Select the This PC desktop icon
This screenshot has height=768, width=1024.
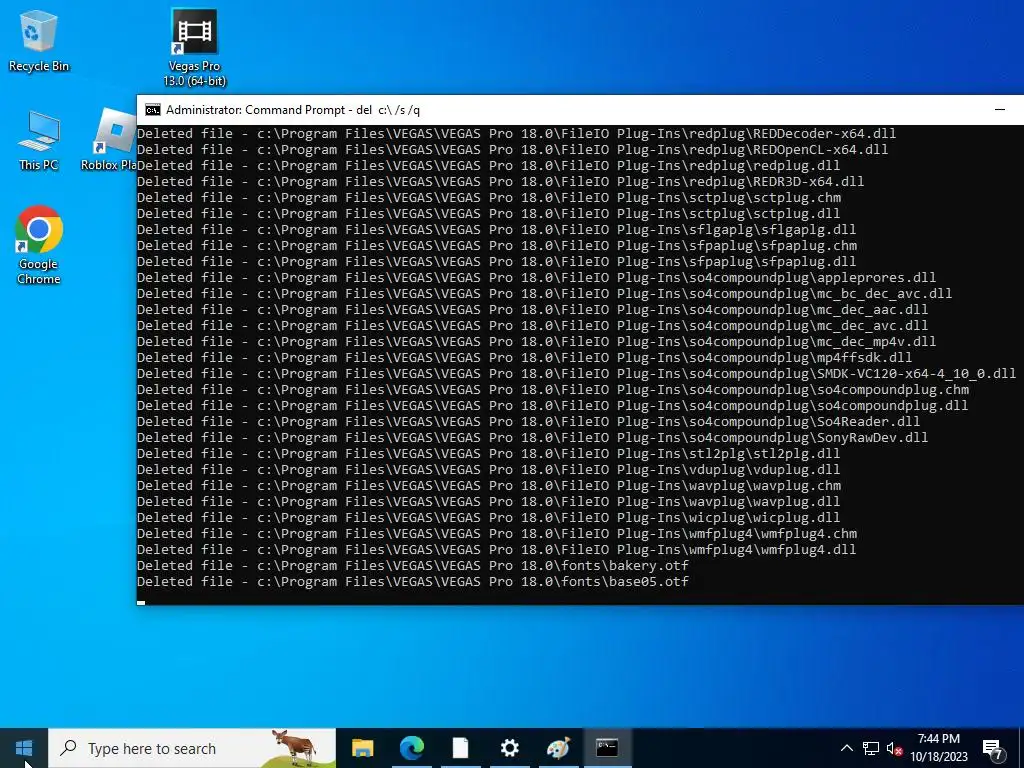(x=39, y=140)
